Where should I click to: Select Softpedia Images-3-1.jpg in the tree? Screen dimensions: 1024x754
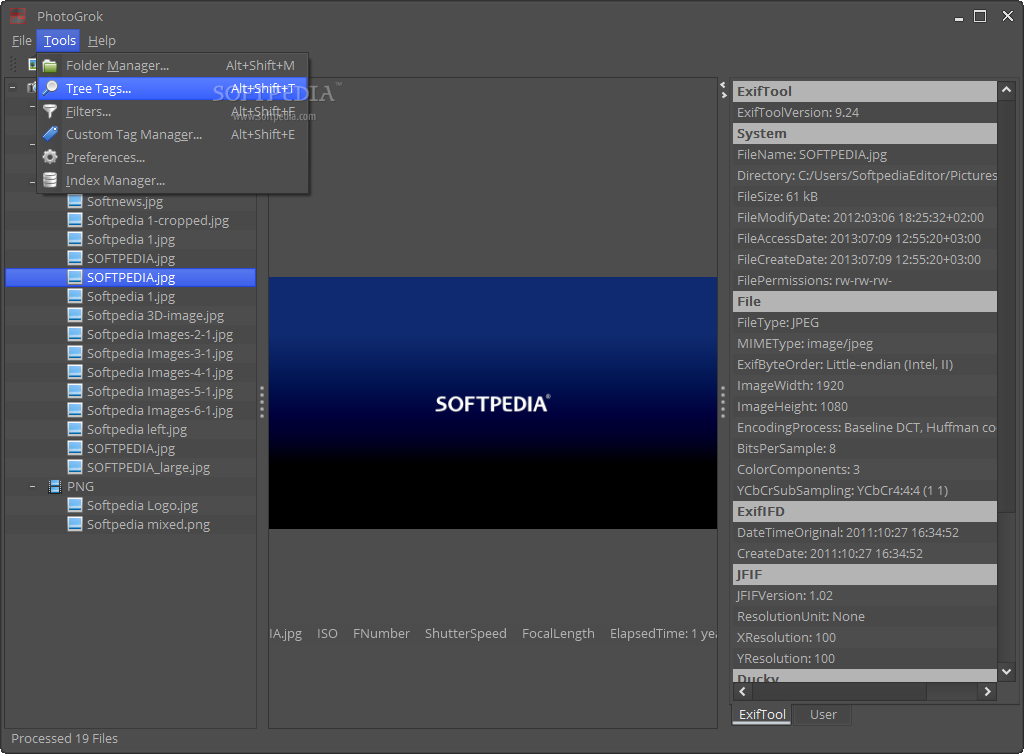[x=160, y=354]
